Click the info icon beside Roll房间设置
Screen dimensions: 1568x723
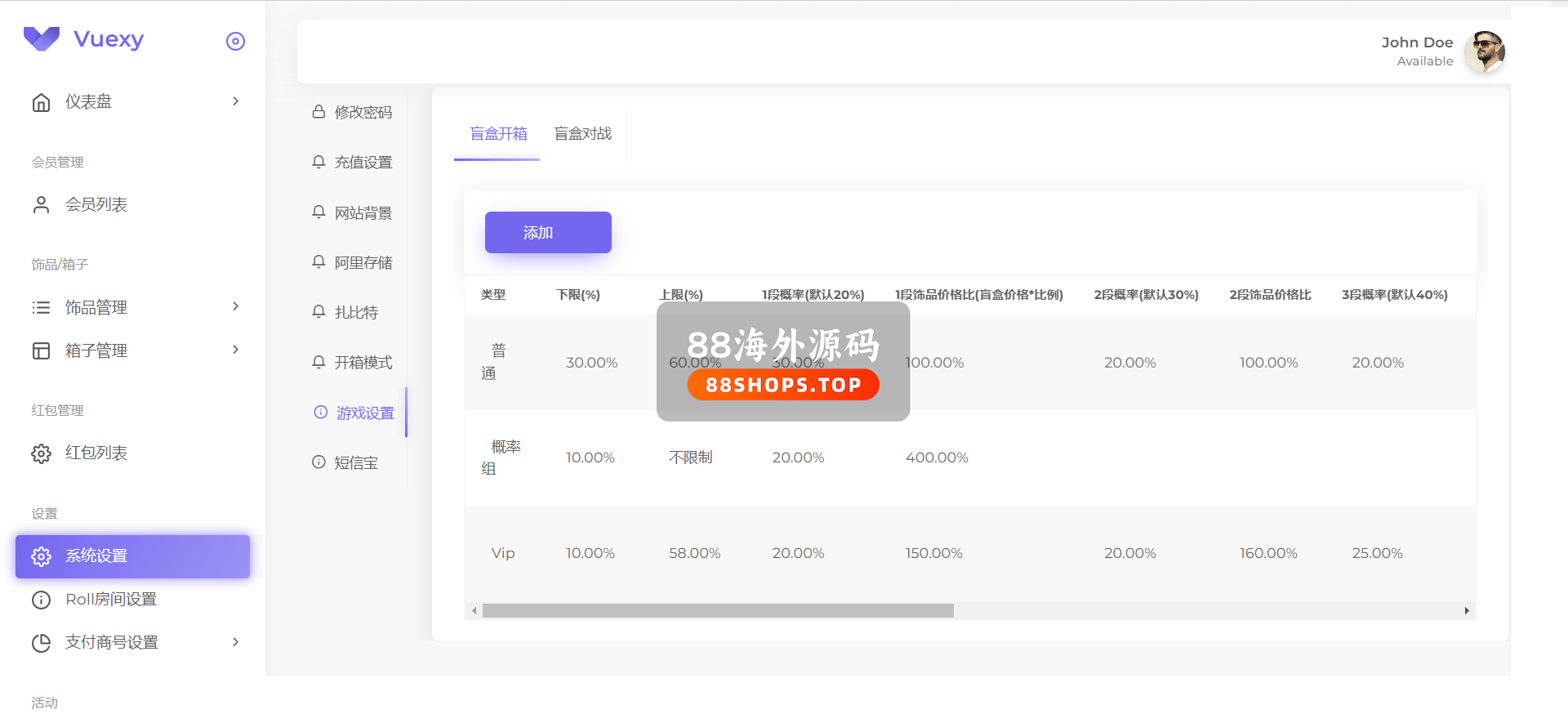click(x=41, y=600)
